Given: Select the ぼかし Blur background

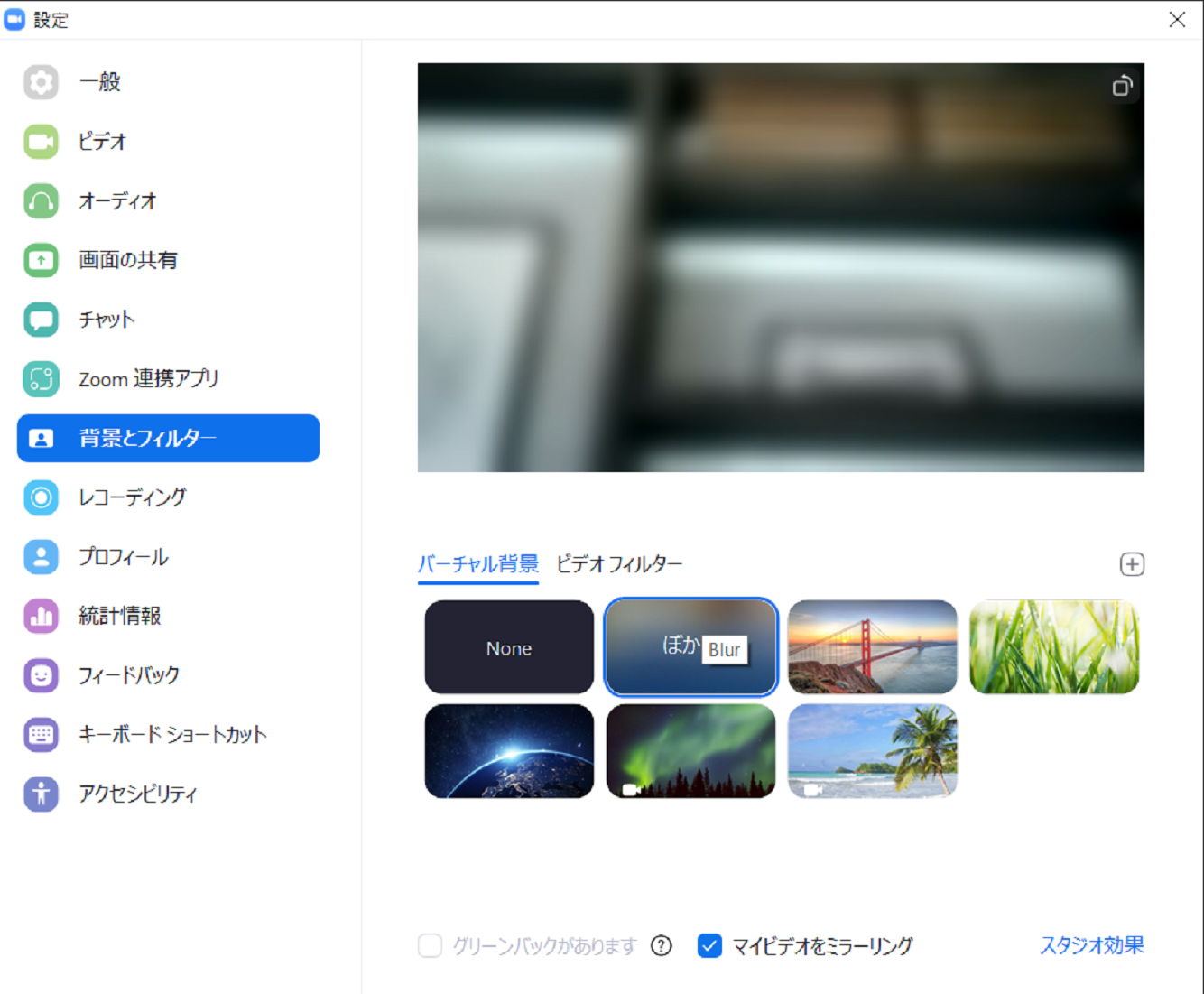Looking at the screenshot, I should (690, 647).
